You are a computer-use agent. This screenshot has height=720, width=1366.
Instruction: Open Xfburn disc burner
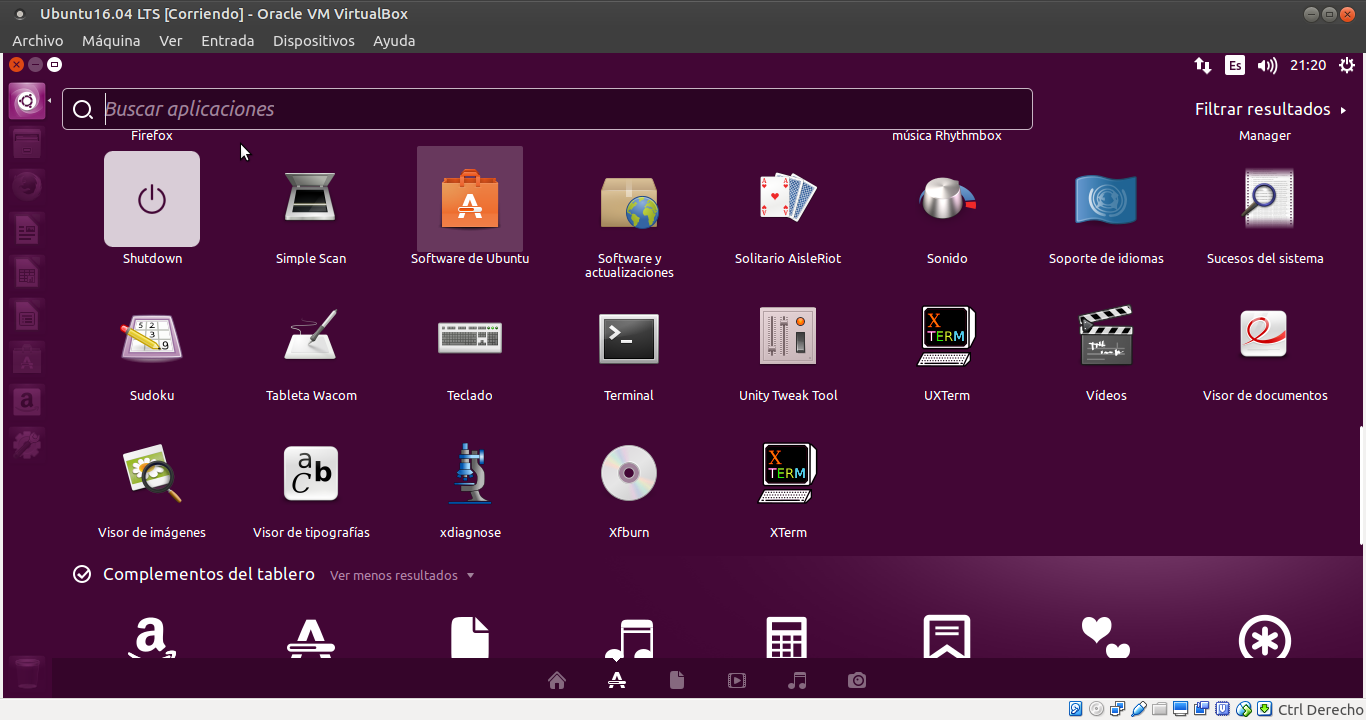(x=629, y=473)
